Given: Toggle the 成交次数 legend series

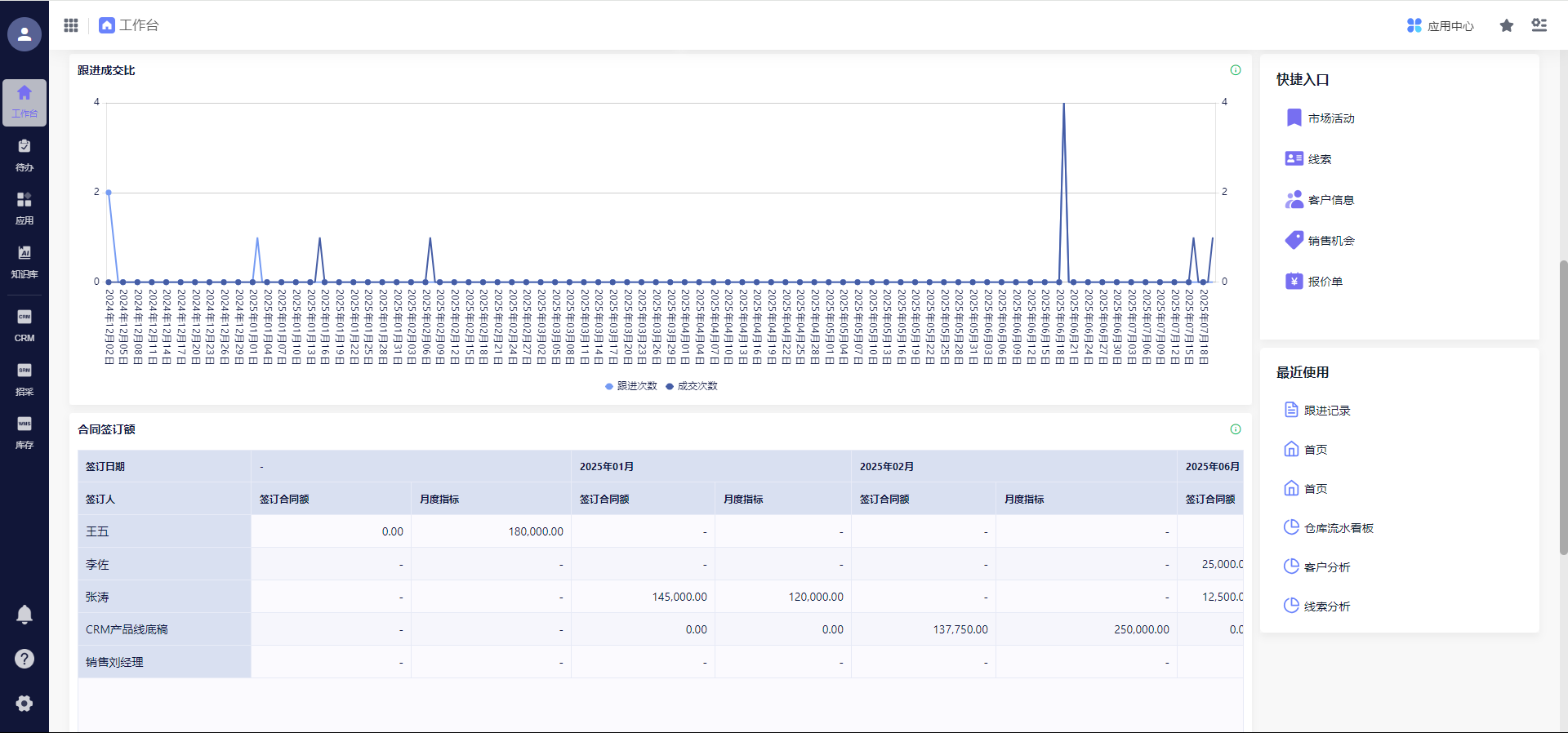Looking at the screenshot, I should point(692,386).
